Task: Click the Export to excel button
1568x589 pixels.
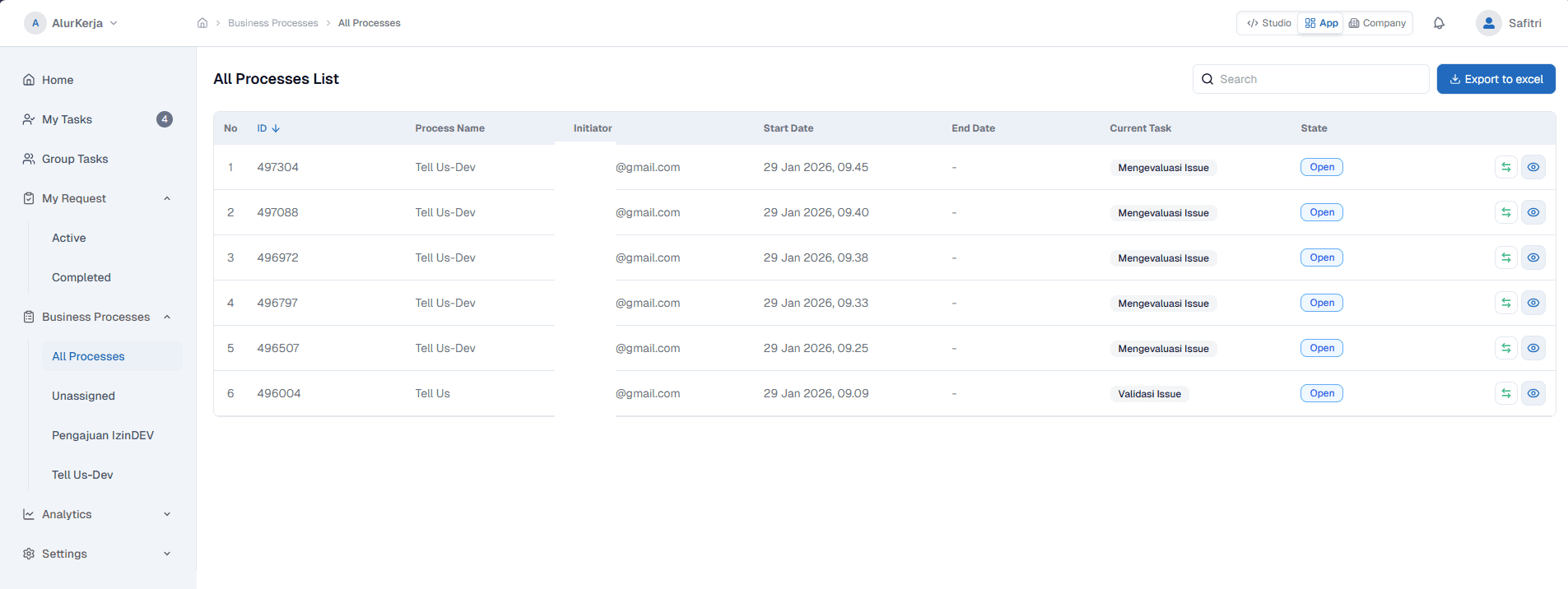Action: pyautogui.click(x=1496, y=79)
